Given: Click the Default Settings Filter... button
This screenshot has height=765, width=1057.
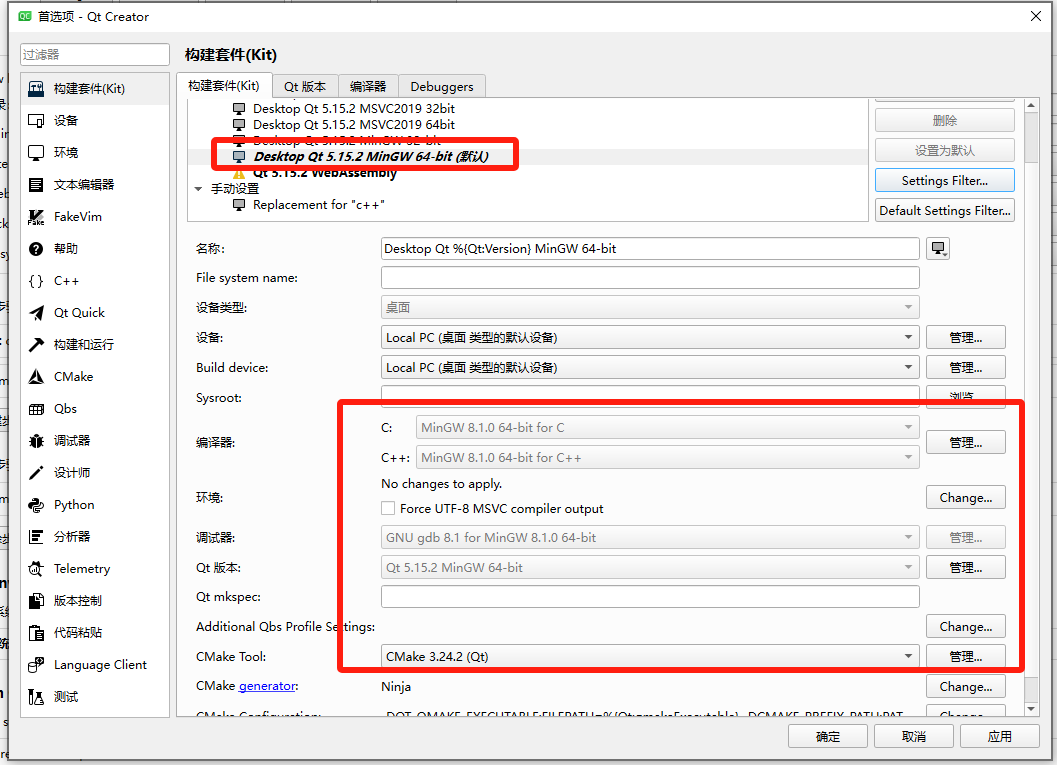Looking at the screenshot, I should [944, 210].
